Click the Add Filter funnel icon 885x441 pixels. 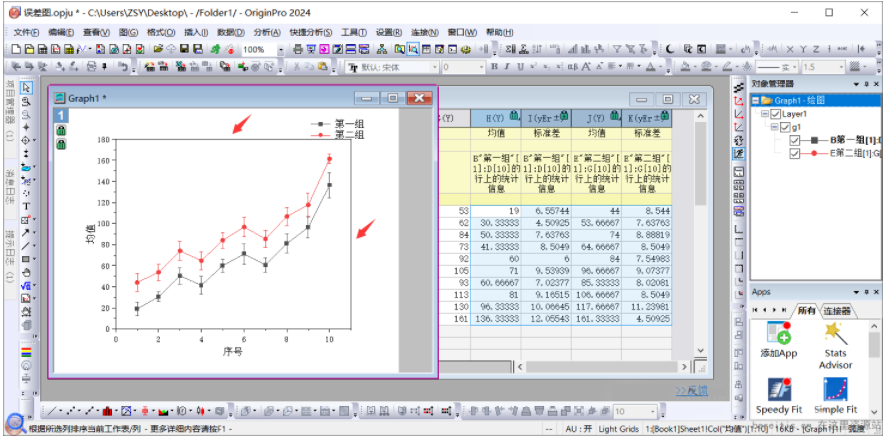(617, 49)
